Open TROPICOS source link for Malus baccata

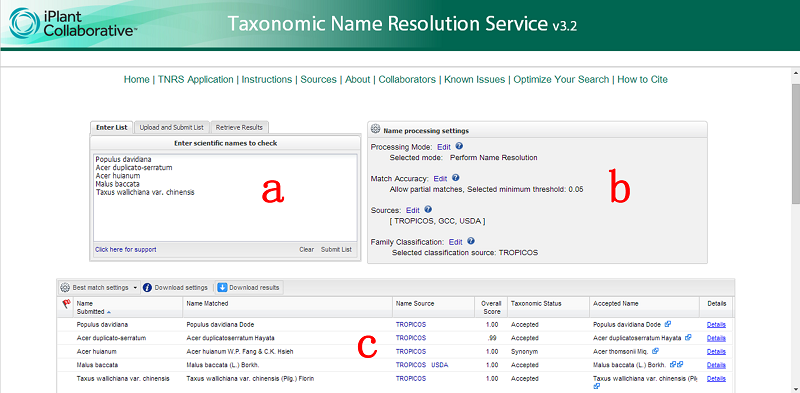411,365
